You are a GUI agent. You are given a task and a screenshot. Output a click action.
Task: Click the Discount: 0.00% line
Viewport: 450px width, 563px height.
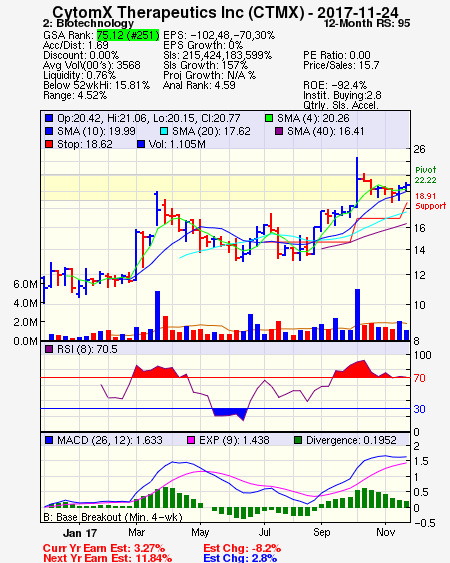tap(81, 55)
